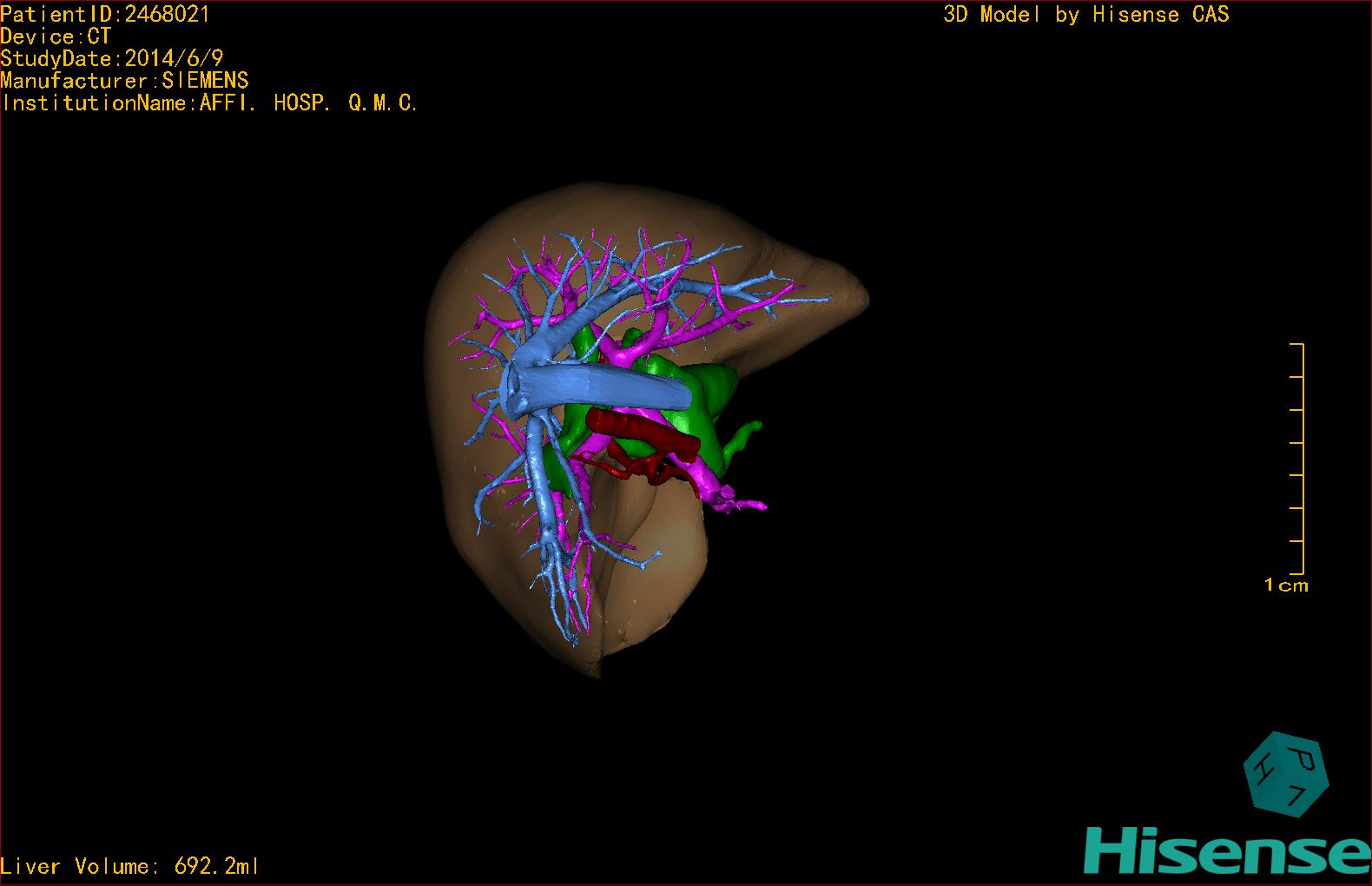Image resolution: width=1372 pixels, height=886 pixels.
Task: Select "3D Model by Hisense CAS" title
Action: (x=1086, y=14)
